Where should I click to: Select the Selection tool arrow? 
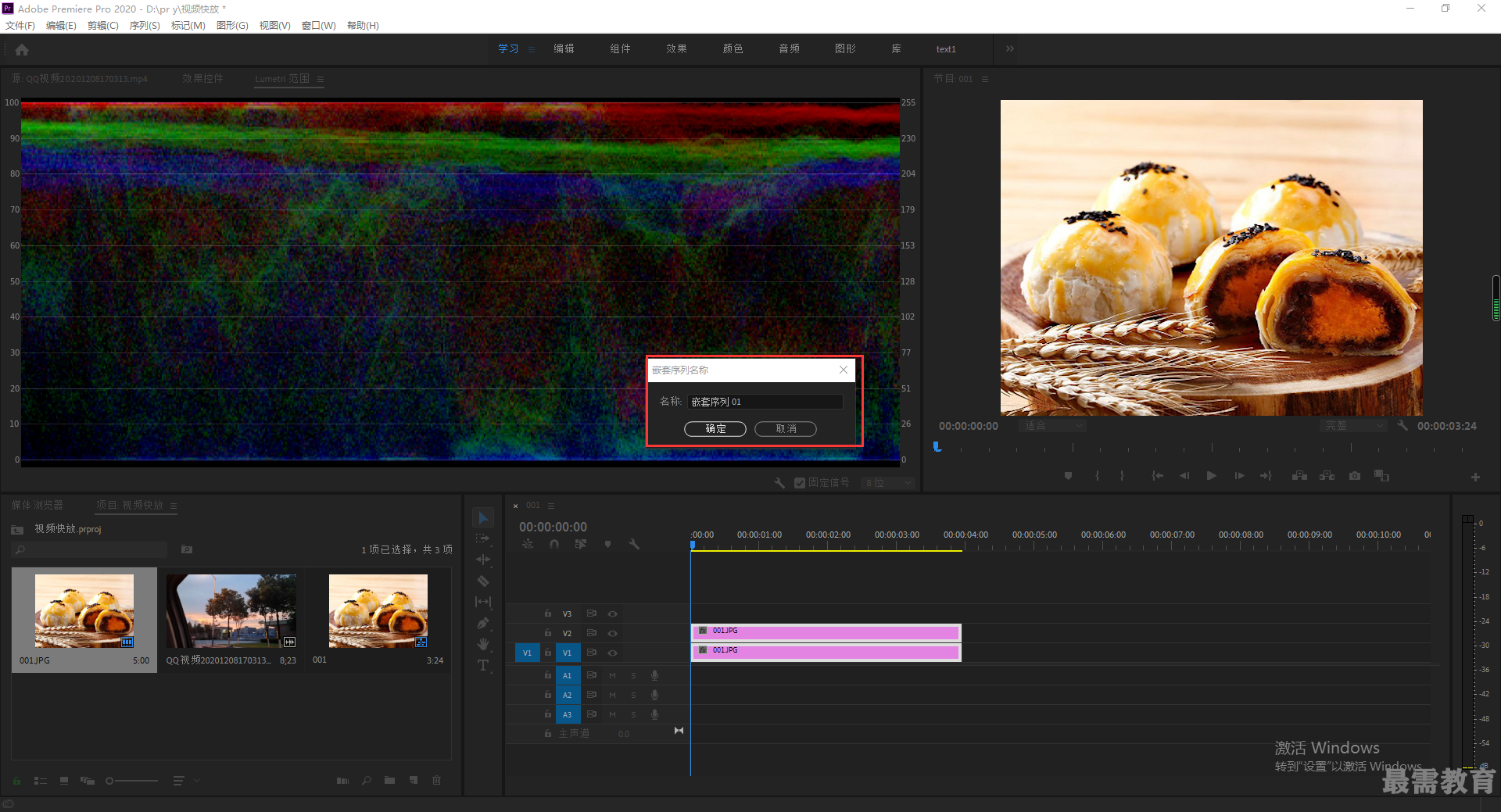(x=483, y=517)
